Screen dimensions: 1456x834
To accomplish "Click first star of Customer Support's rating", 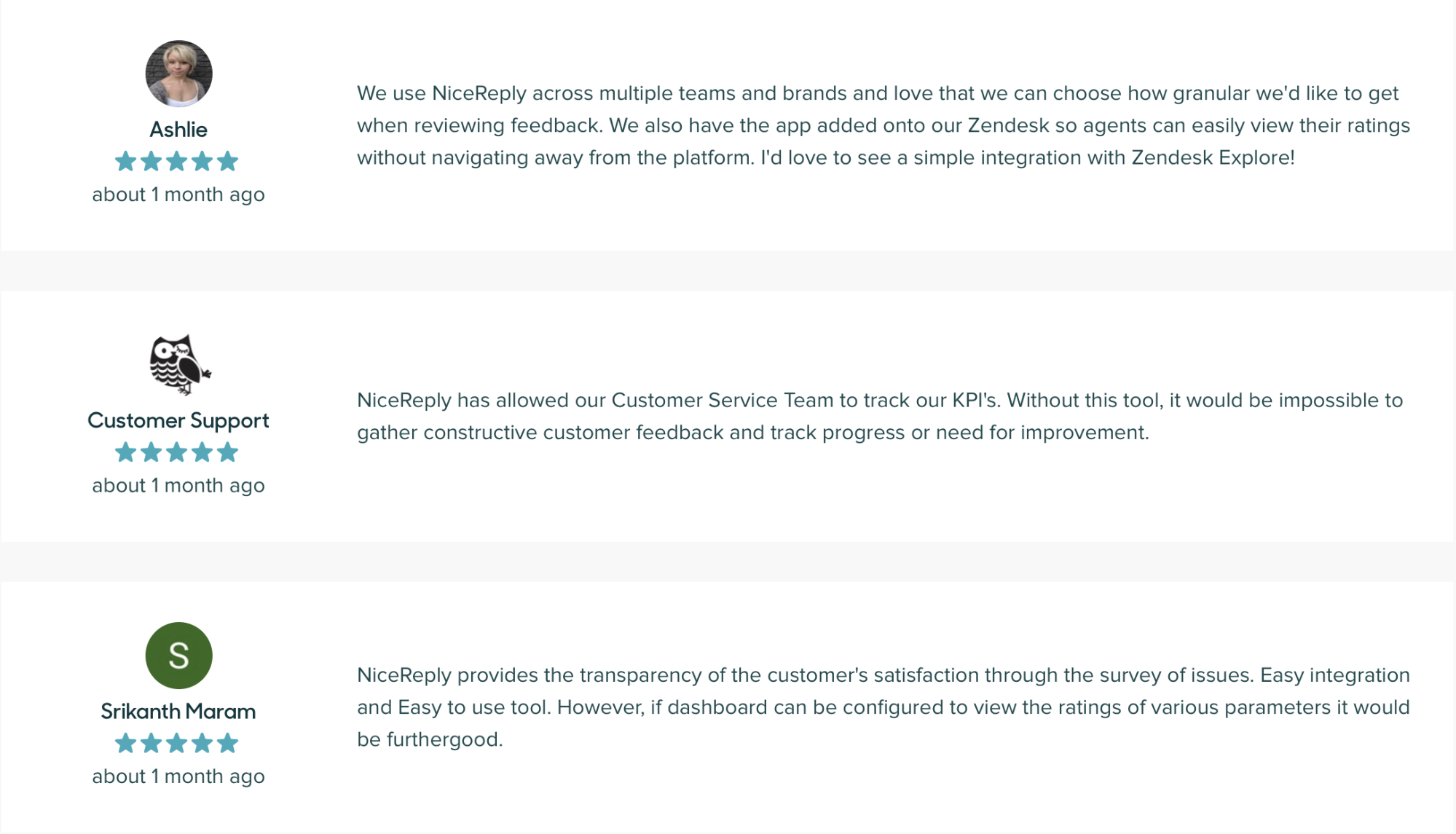I will pyautogui.click(x=126, y=452).
